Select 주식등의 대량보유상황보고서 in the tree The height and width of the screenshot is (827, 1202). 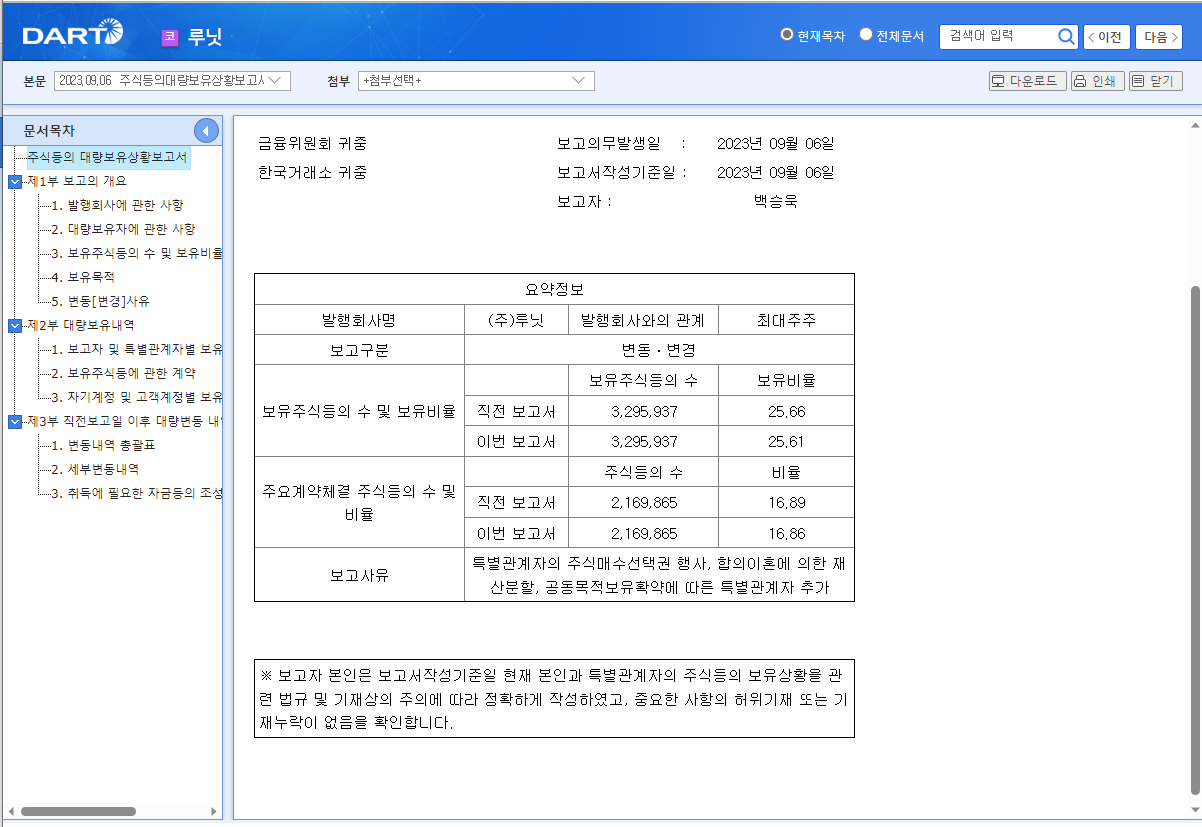107,157
